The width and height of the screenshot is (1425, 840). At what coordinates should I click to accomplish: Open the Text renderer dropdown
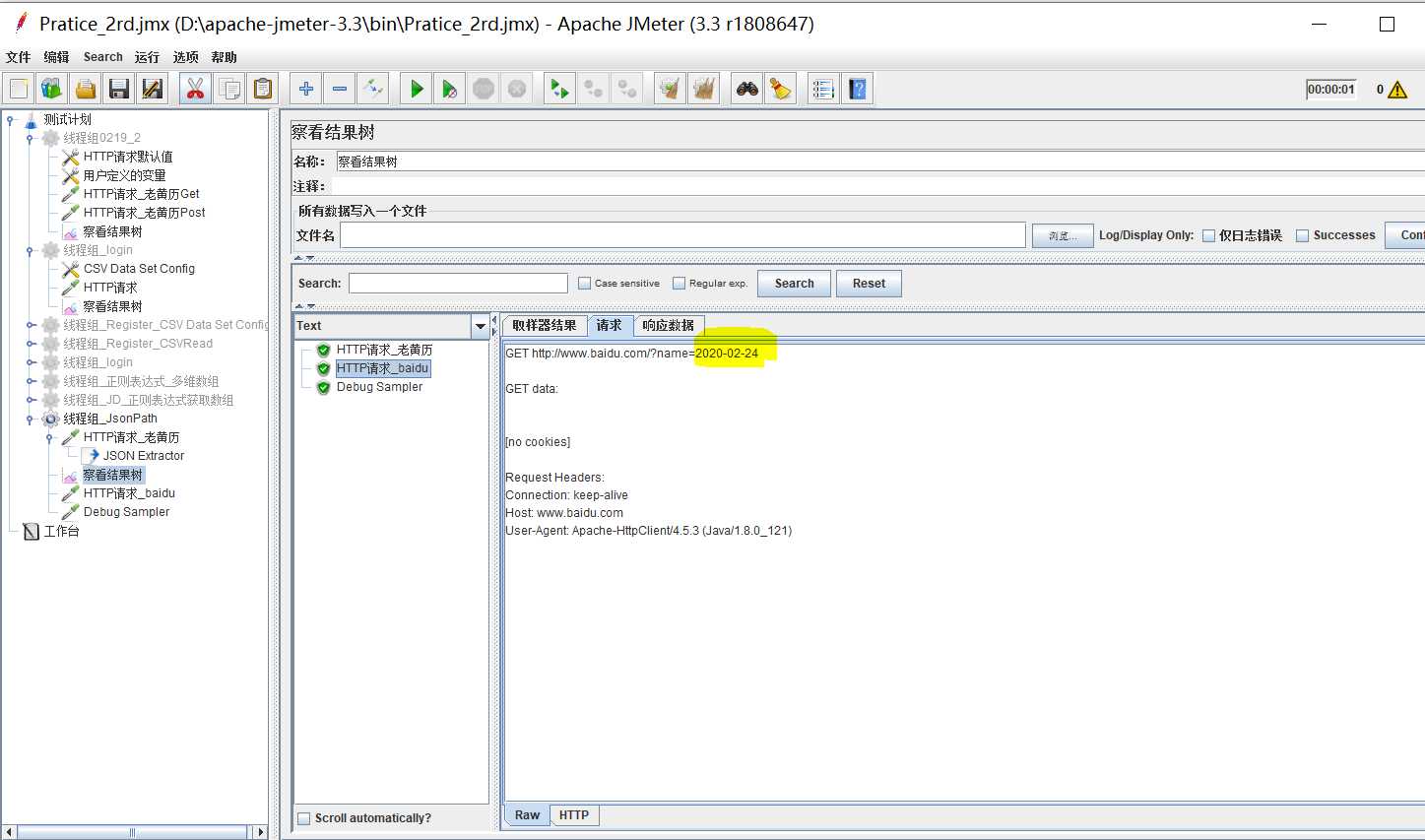[x=481, y=326]
